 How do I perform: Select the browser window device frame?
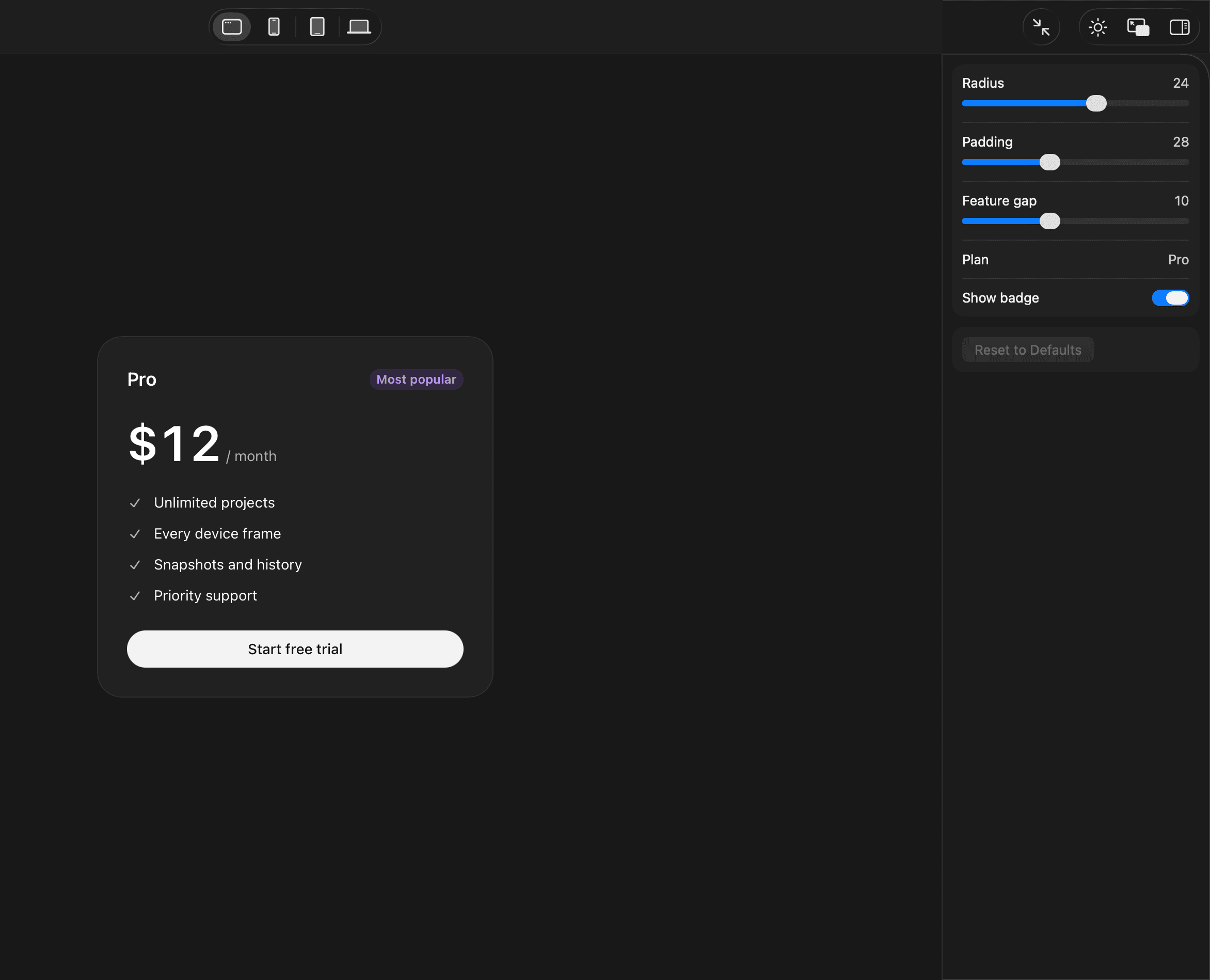(x=232, y=26)
